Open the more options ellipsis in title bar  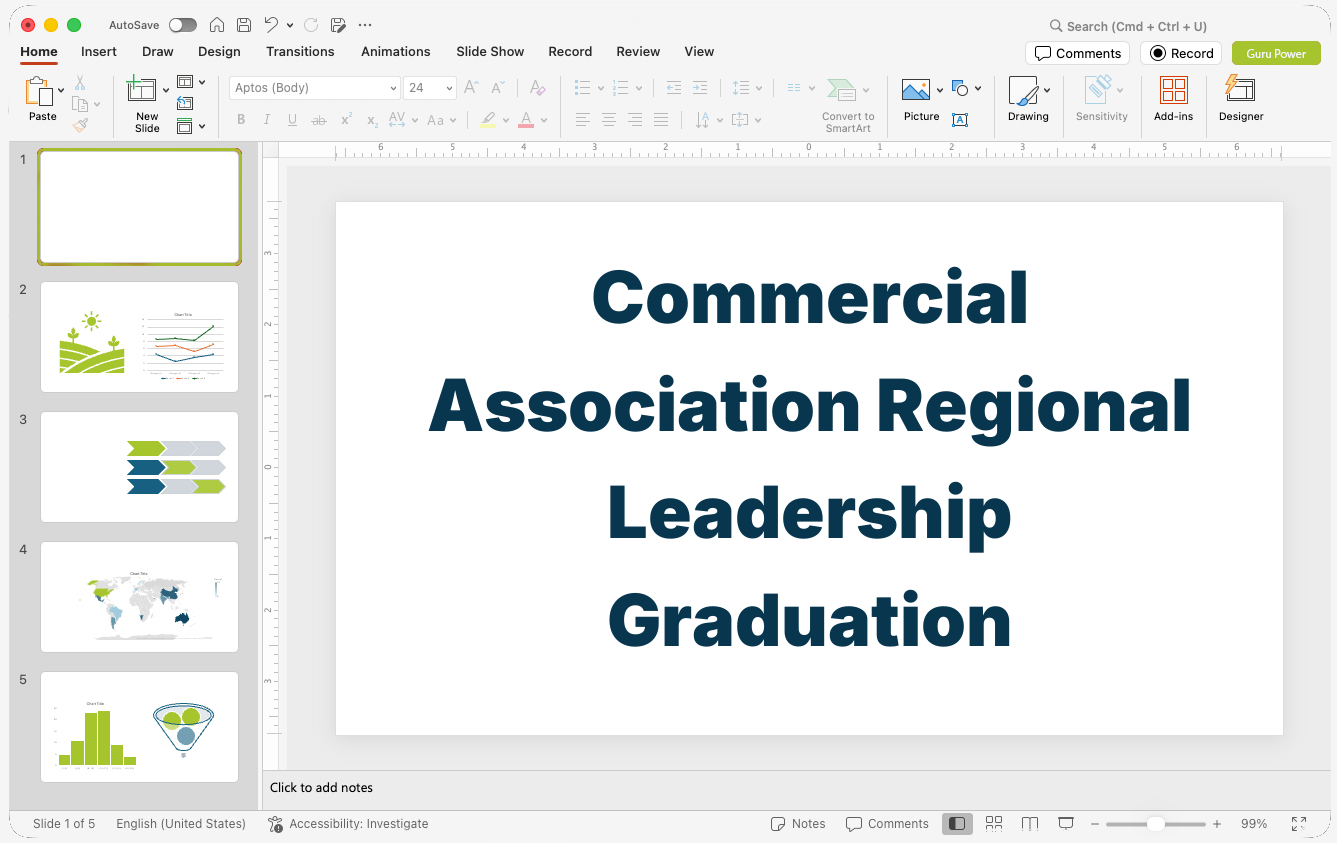coord(365,25)
